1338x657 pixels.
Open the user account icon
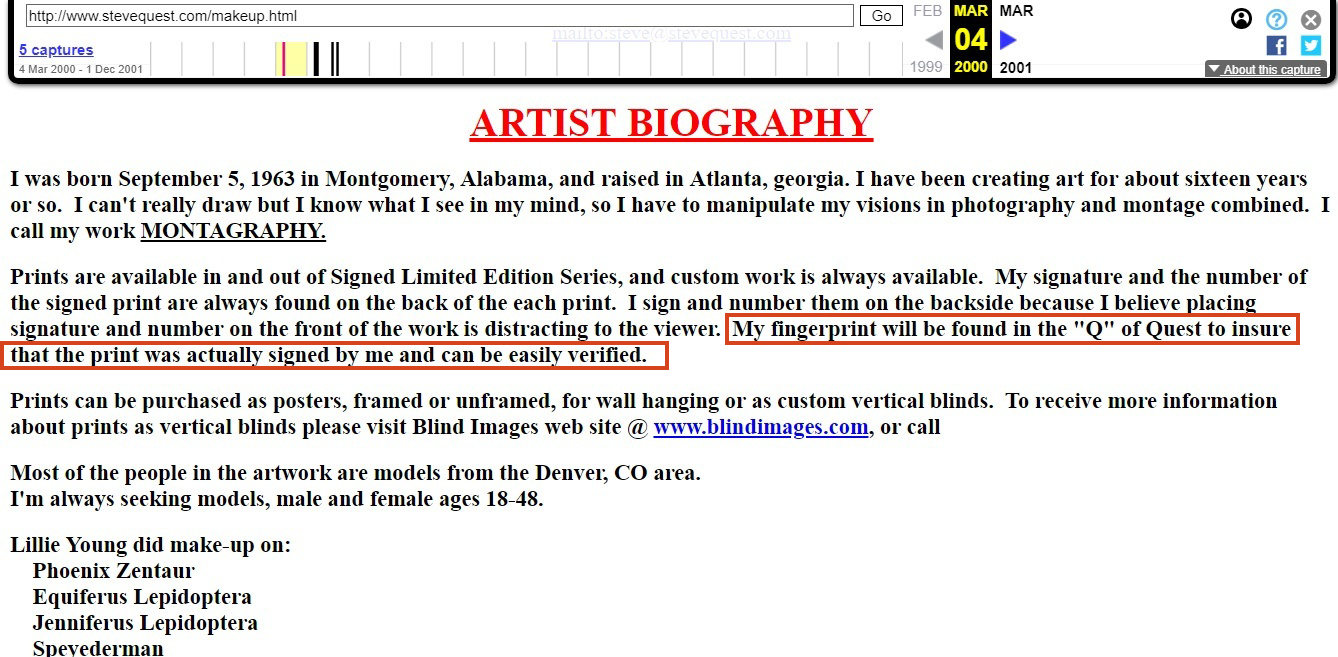(x=1241, y=19)
